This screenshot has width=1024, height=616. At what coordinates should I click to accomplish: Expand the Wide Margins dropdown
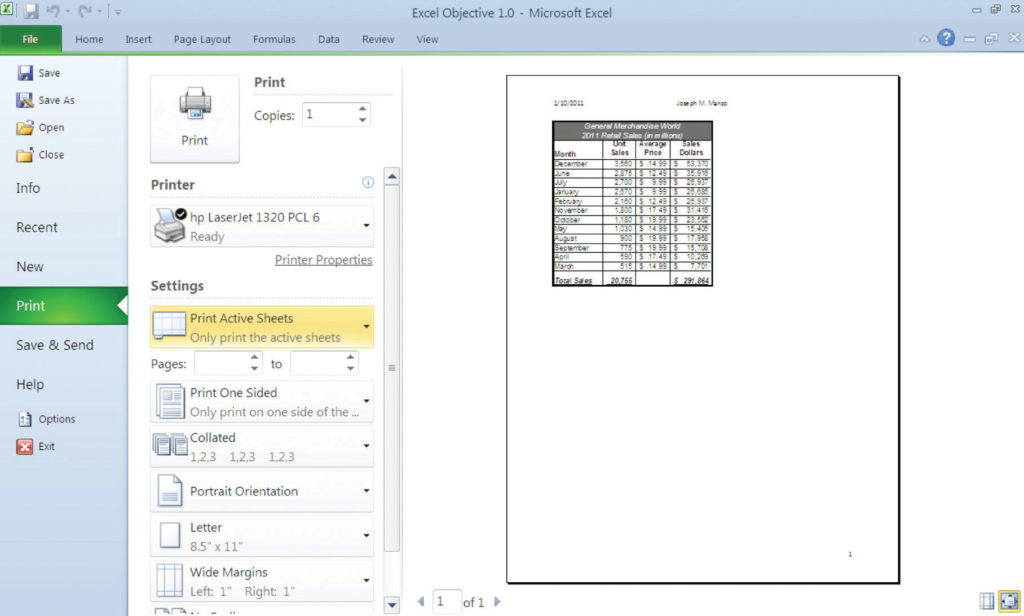point(262,581)
